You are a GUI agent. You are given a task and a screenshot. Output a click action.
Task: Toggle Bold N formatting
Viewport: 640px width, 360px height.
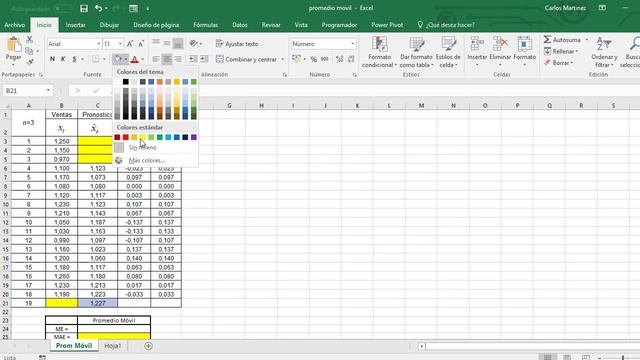coord(52,60)
